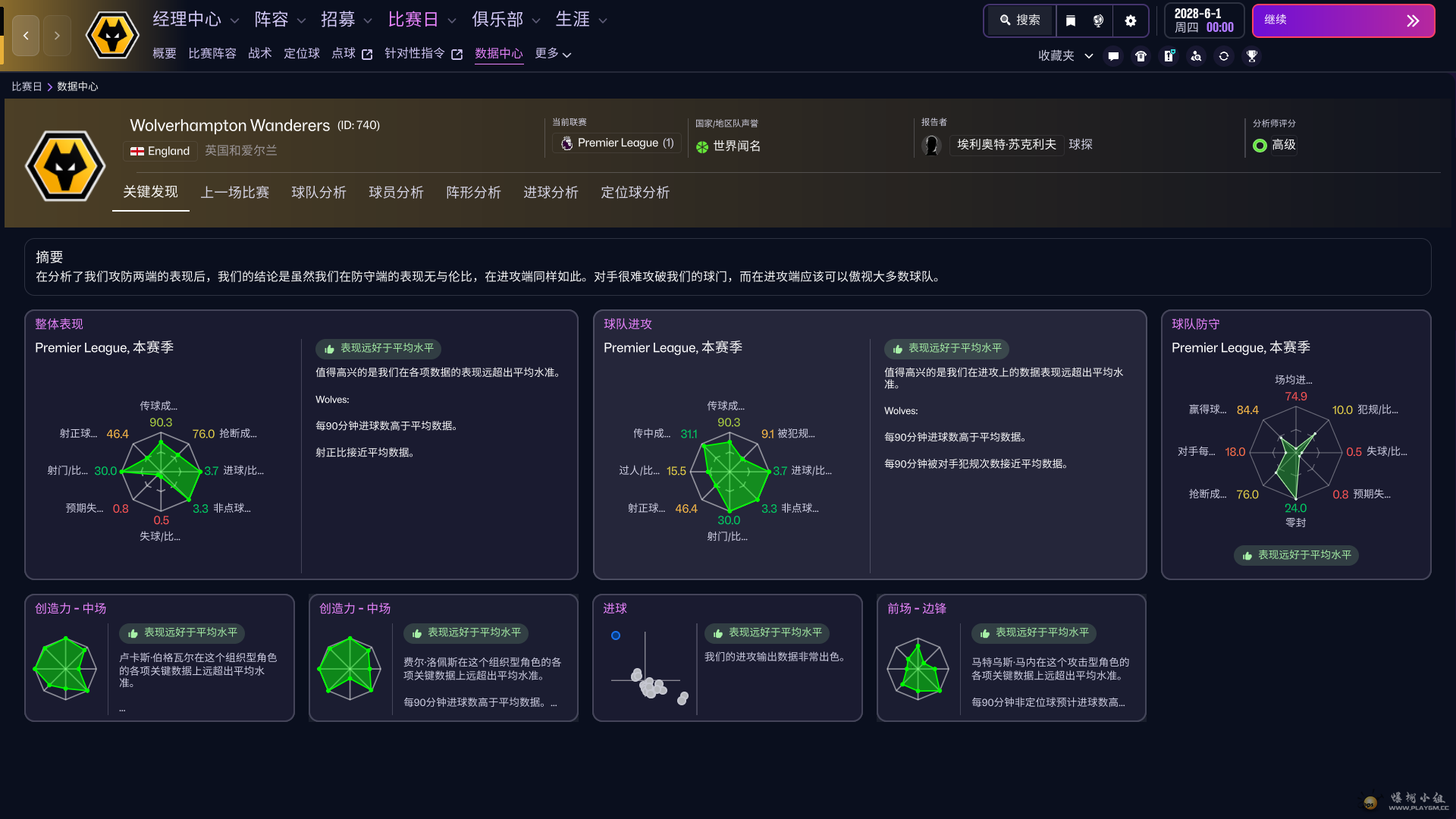Open the shirt squad shortcut icon
The image size is (1456, 819).
click(1141, 56)
